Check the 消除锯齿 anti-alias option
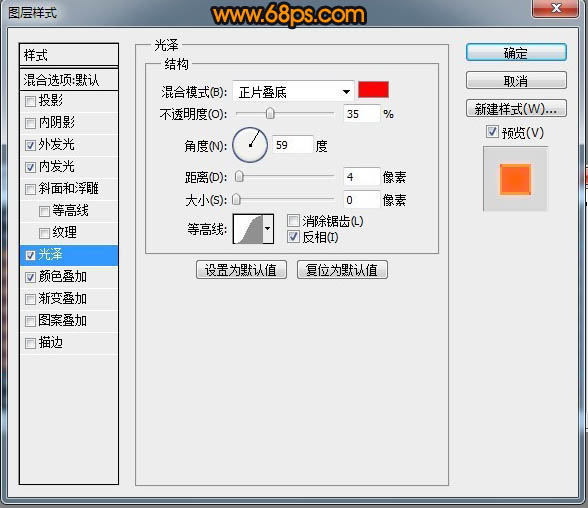Screen dimensions: 588x508 click(x=293, y=221)
